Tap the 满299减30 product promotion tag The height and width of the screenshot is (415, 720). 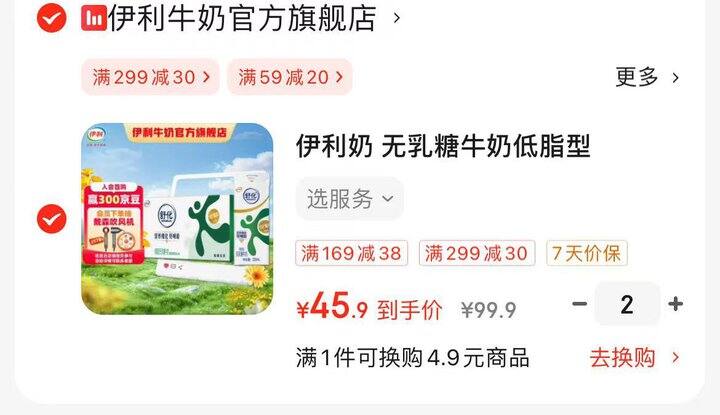pos(477,253)
